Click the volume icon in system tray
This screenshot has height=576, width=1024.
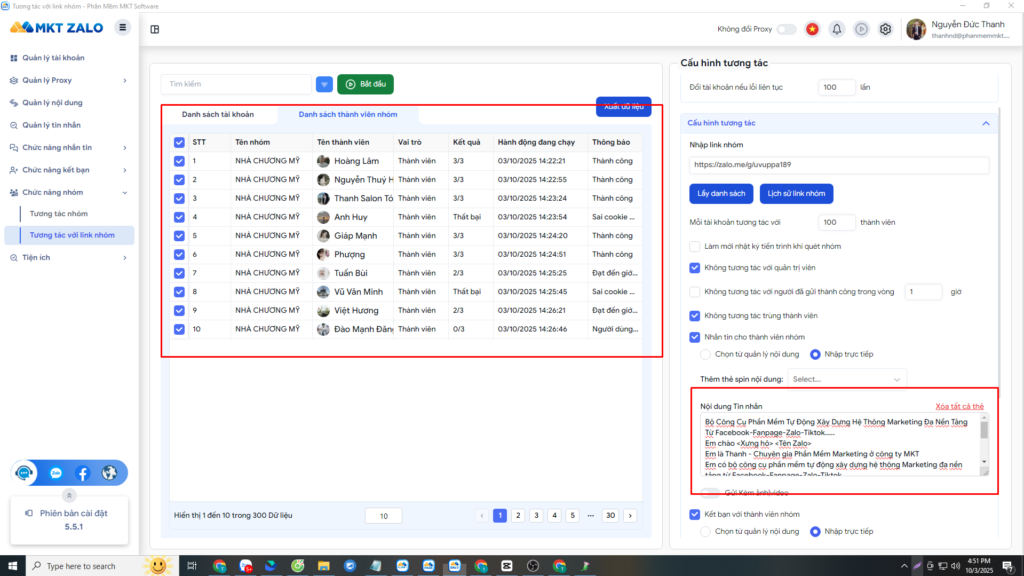pyautogui.click(x=955, y=566)
